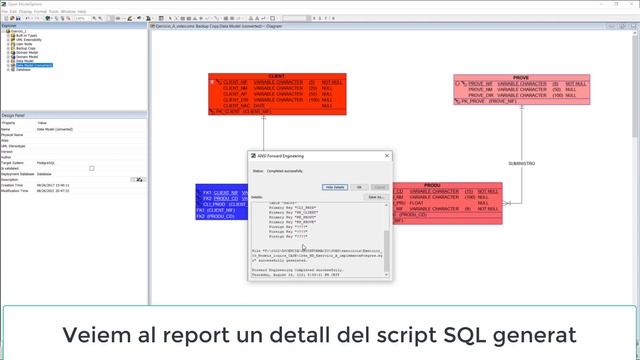640x360 pixels.
Task: Click the Author property row
Action: [x=73, y=157]
